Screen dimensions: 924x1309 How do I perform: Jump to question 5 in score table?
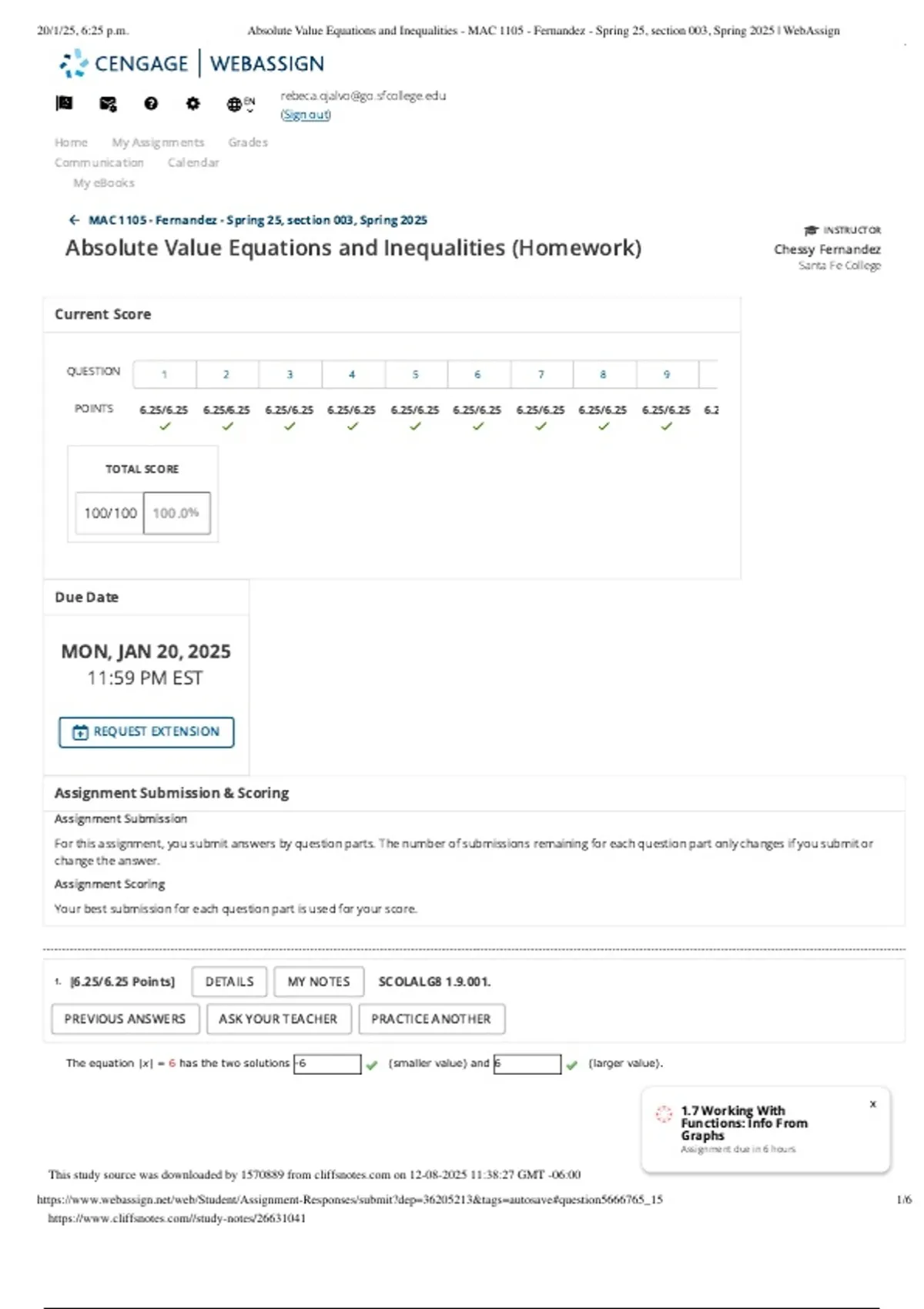click(x=415, y=375)
